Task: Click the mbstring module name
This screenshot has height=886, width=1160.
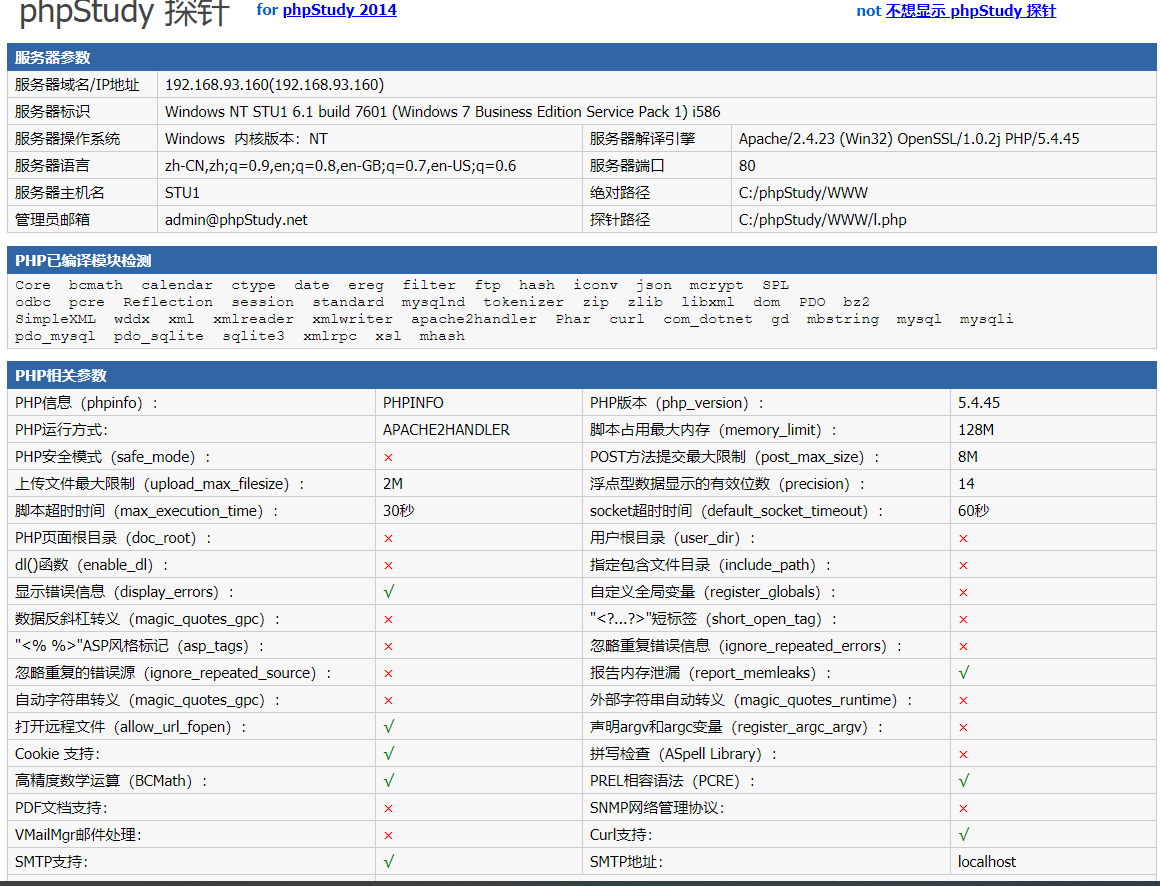Action: 843,319
